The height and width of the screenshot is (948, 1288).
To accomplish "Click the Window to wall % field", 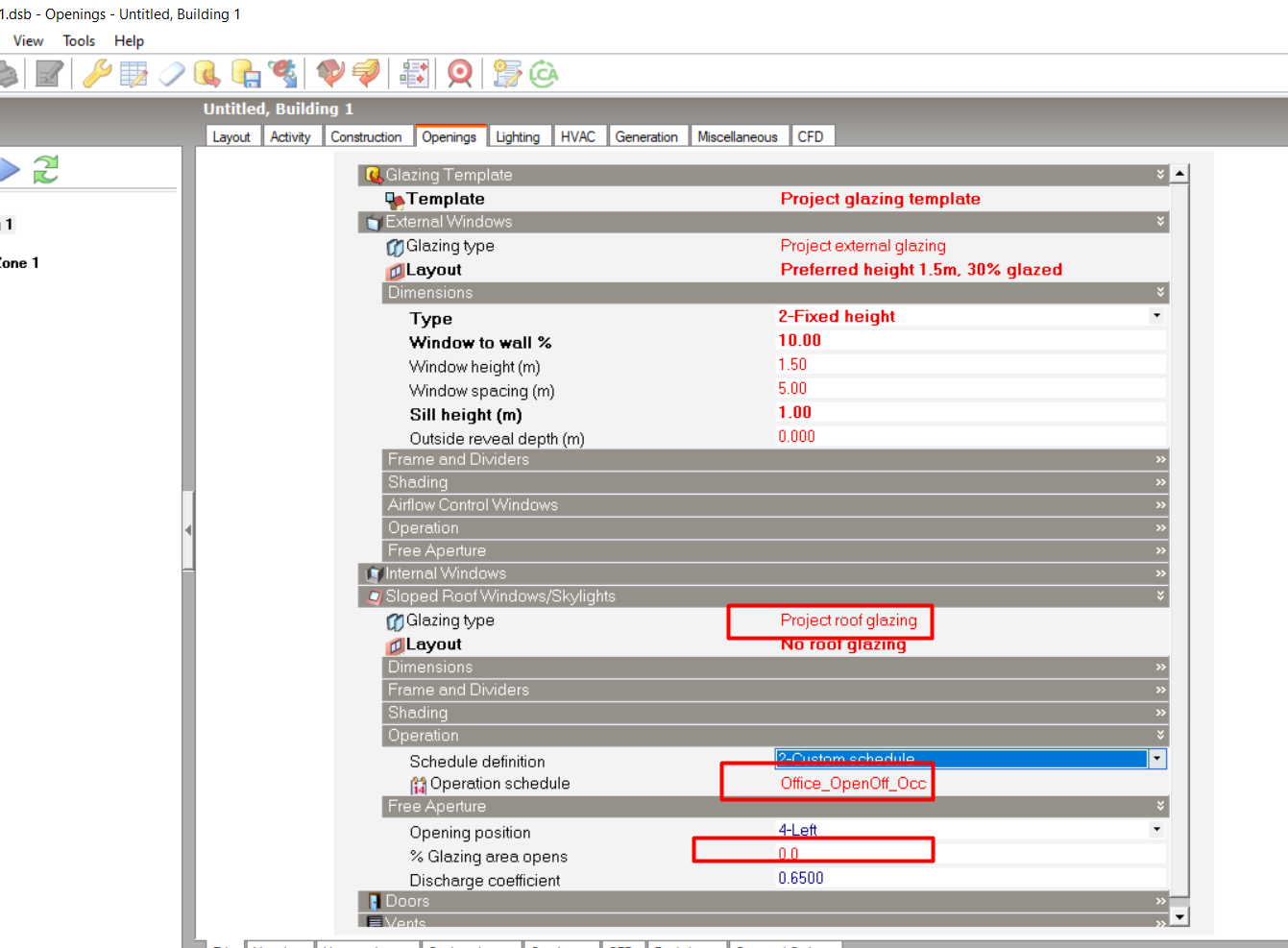I will (x=970, y=340).
